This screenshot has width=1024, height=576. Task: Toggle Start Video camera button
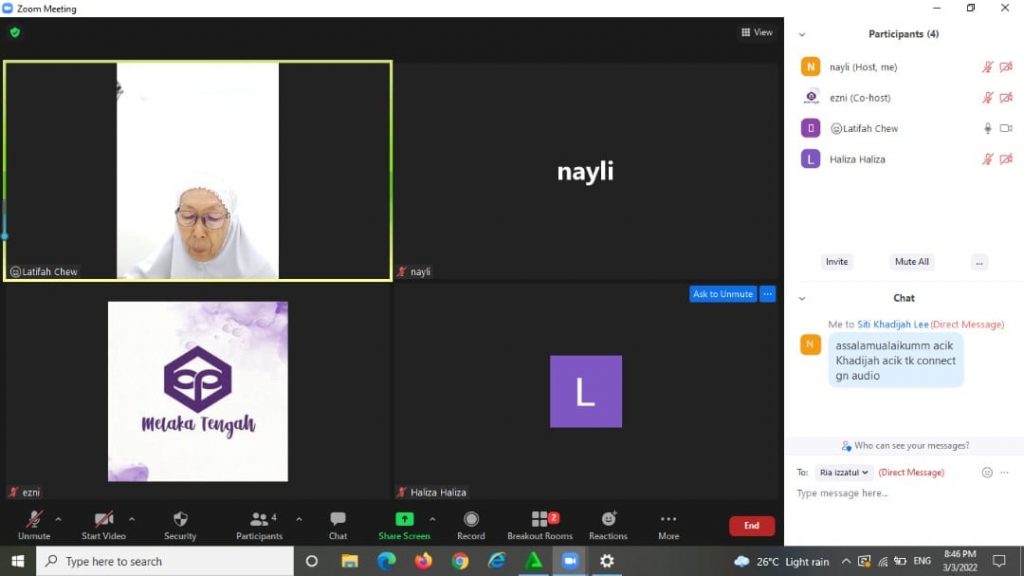104,520
